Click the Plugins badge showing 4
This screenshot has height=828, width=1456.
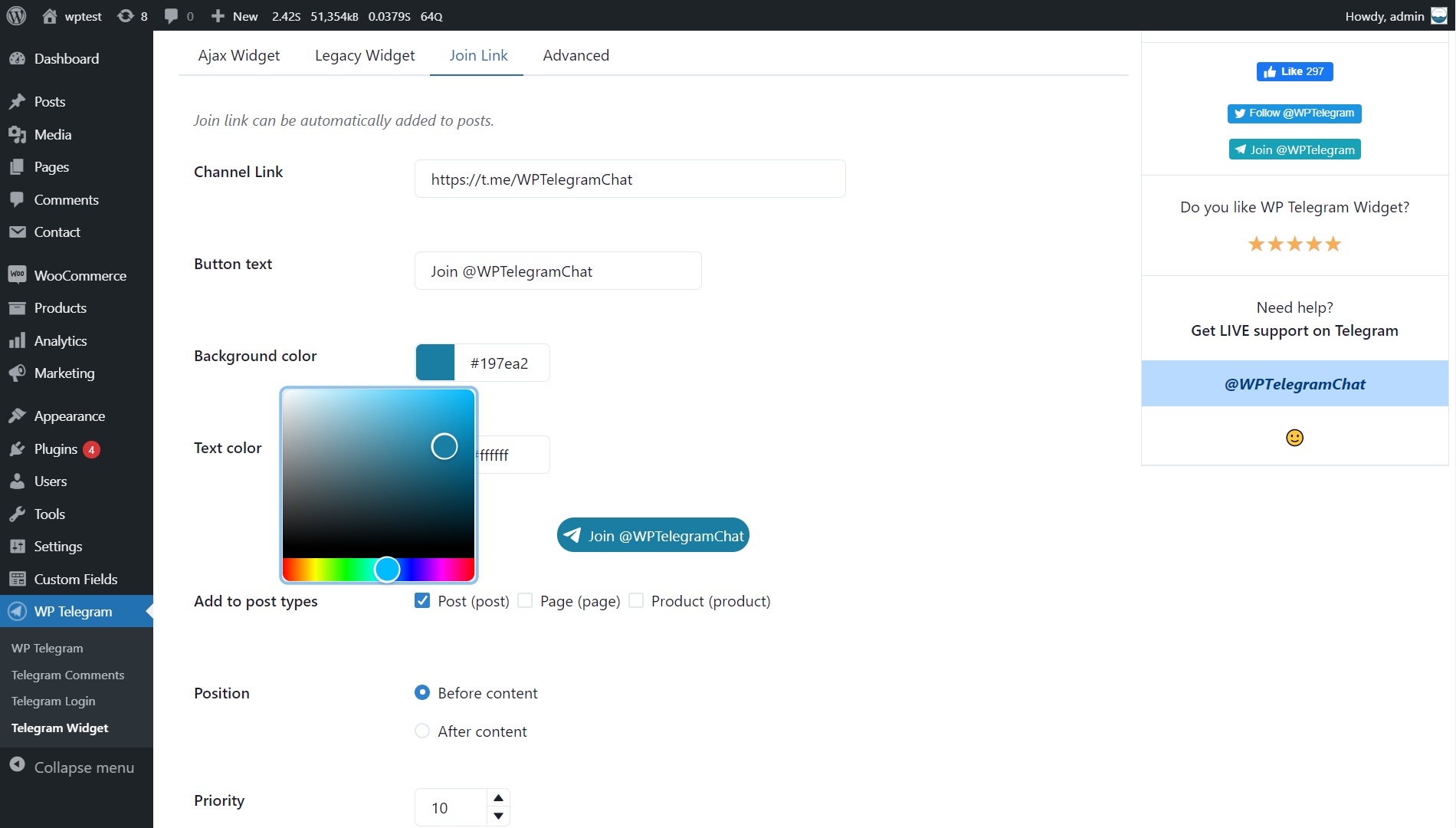[91, 449]
